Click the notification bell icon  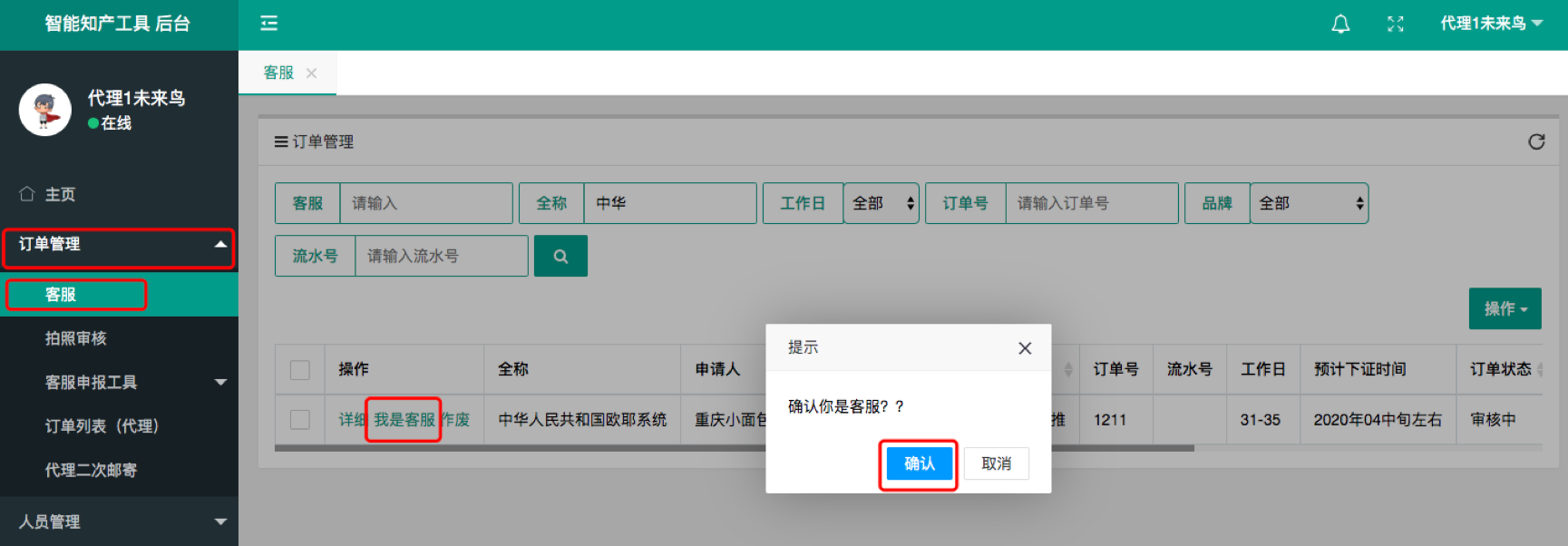click(1339, 24)
